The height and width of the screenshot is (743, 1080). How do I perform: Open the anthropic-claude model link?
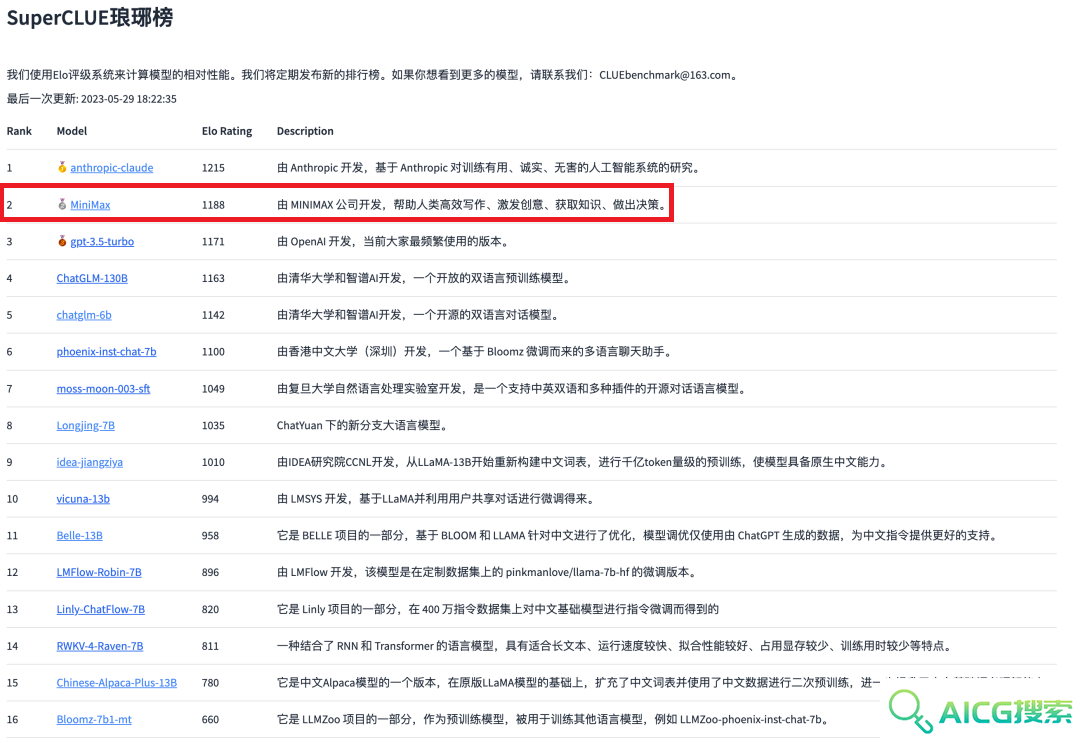coord(112,167)
